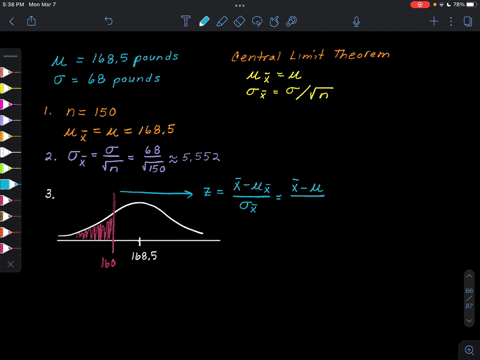
Task: Pick the lavender pen preset
Action: (x=9, y=120)
